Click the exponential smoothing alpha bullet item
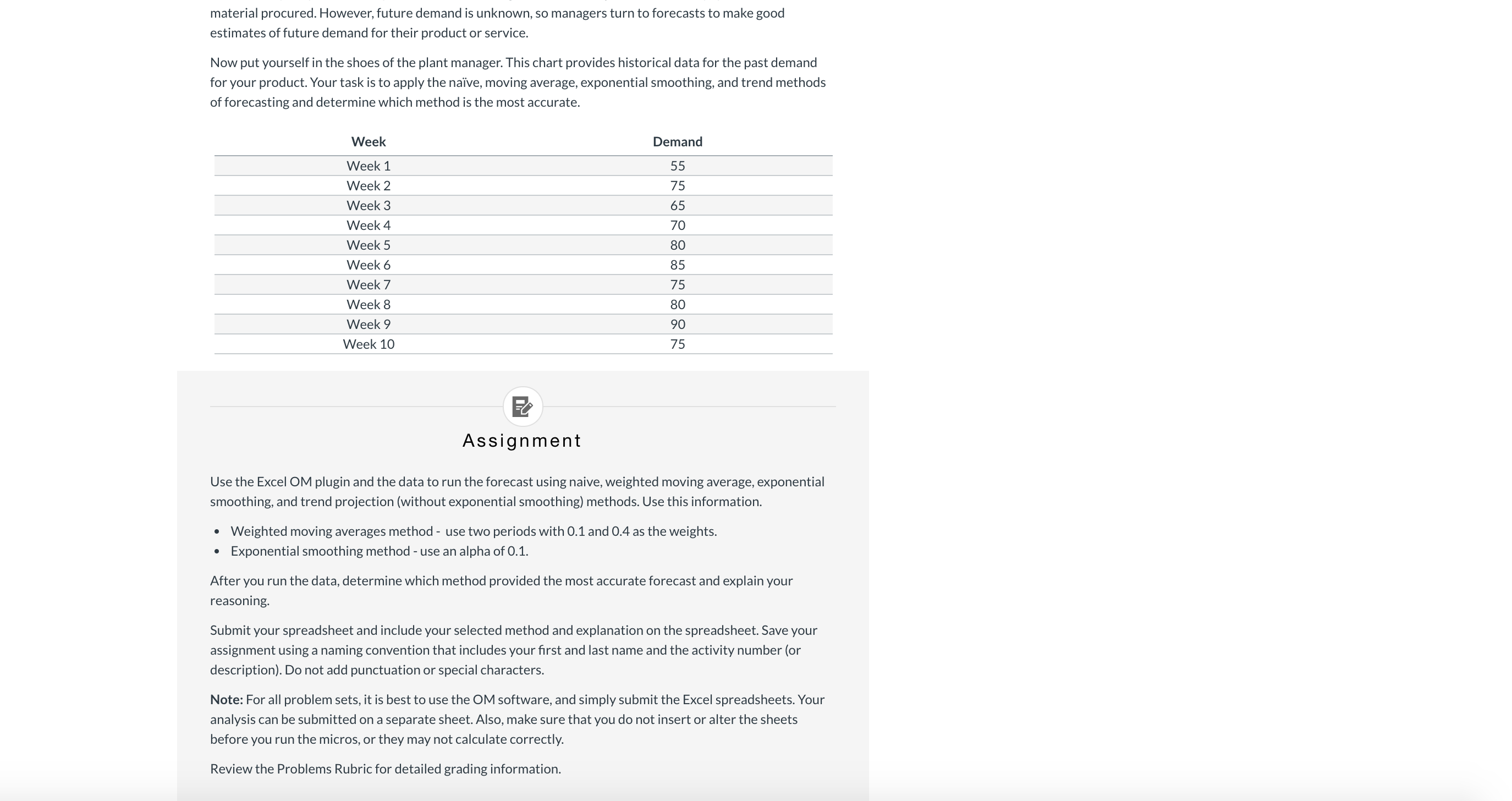This screenshot has width=1512, height=801. [379, 551]
